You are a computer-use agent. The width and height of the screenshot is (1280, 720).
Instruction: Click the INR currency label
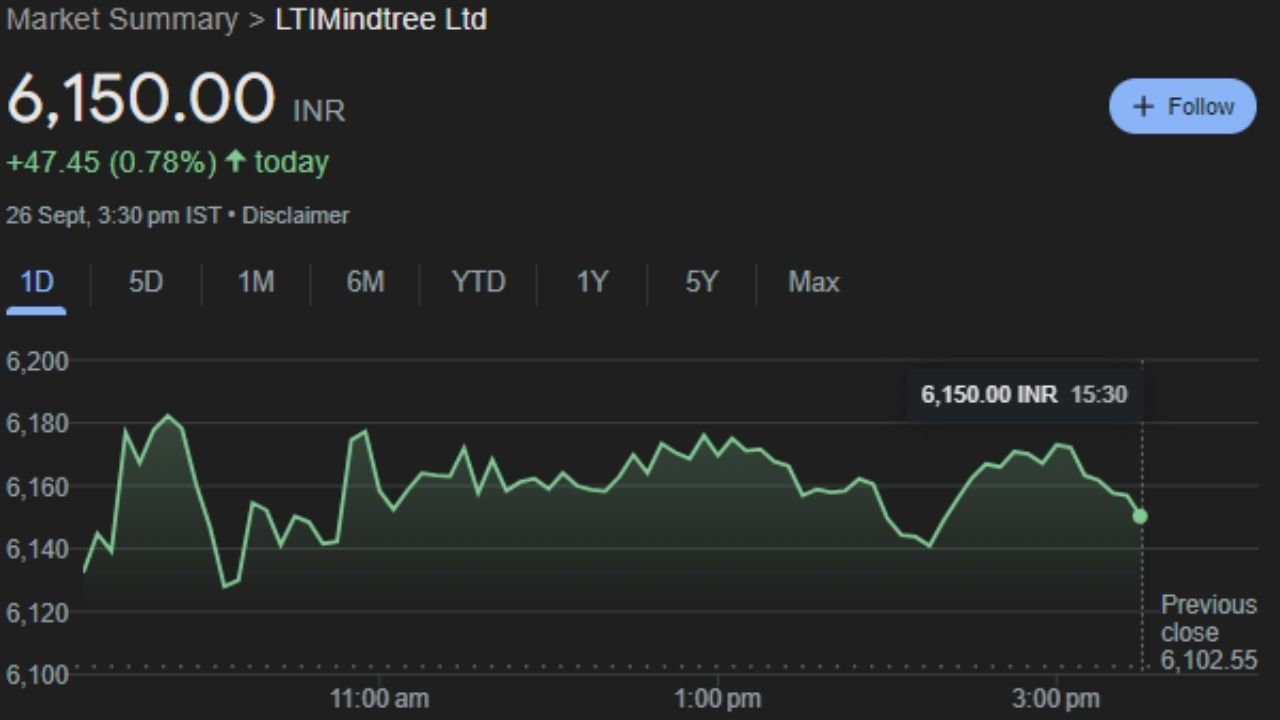pyautogui.click(x=319, y=111)
